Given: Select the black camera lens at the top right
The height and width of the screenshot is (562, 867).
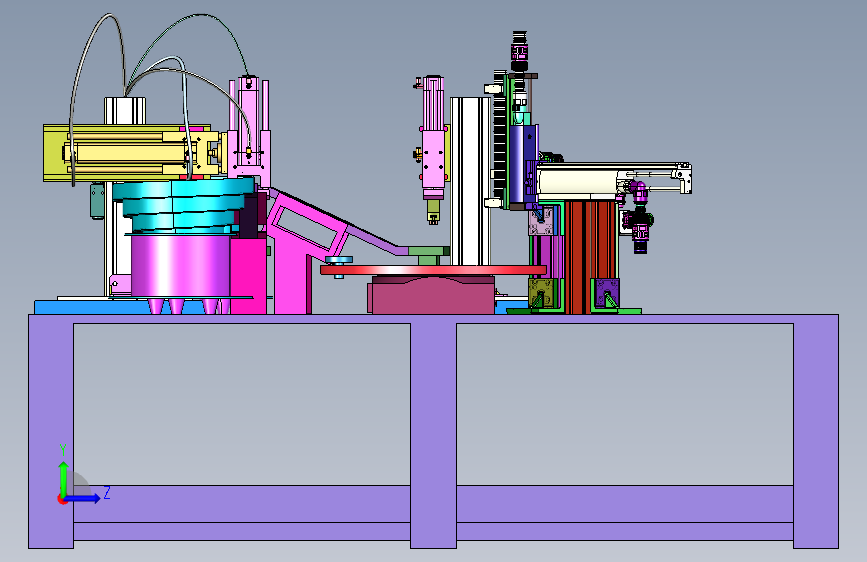Looking at the screenshot, I should click(x=519, y=51).
